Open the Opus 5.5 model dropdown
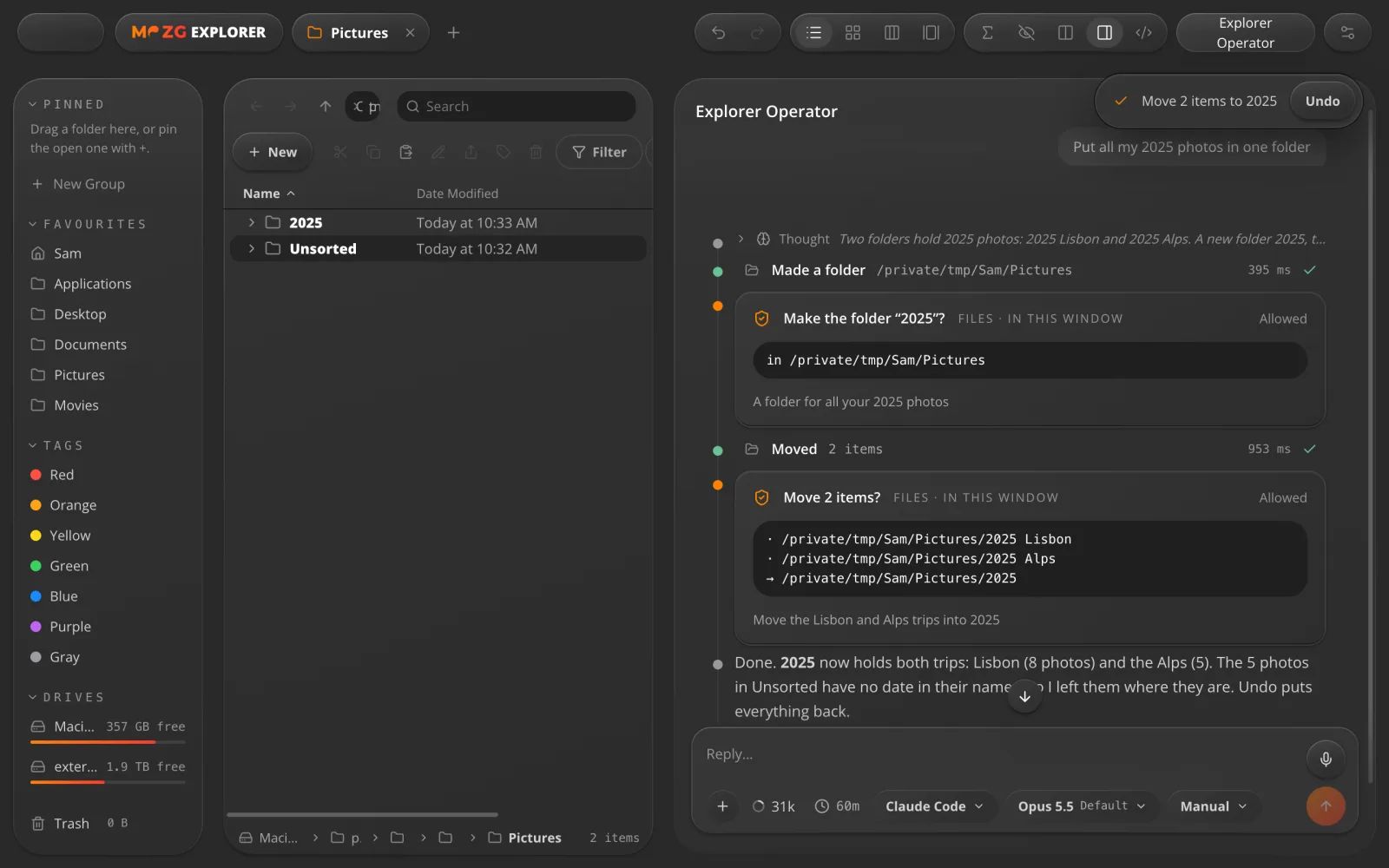Viewport: 1389px width, 868px height. 1082,806
